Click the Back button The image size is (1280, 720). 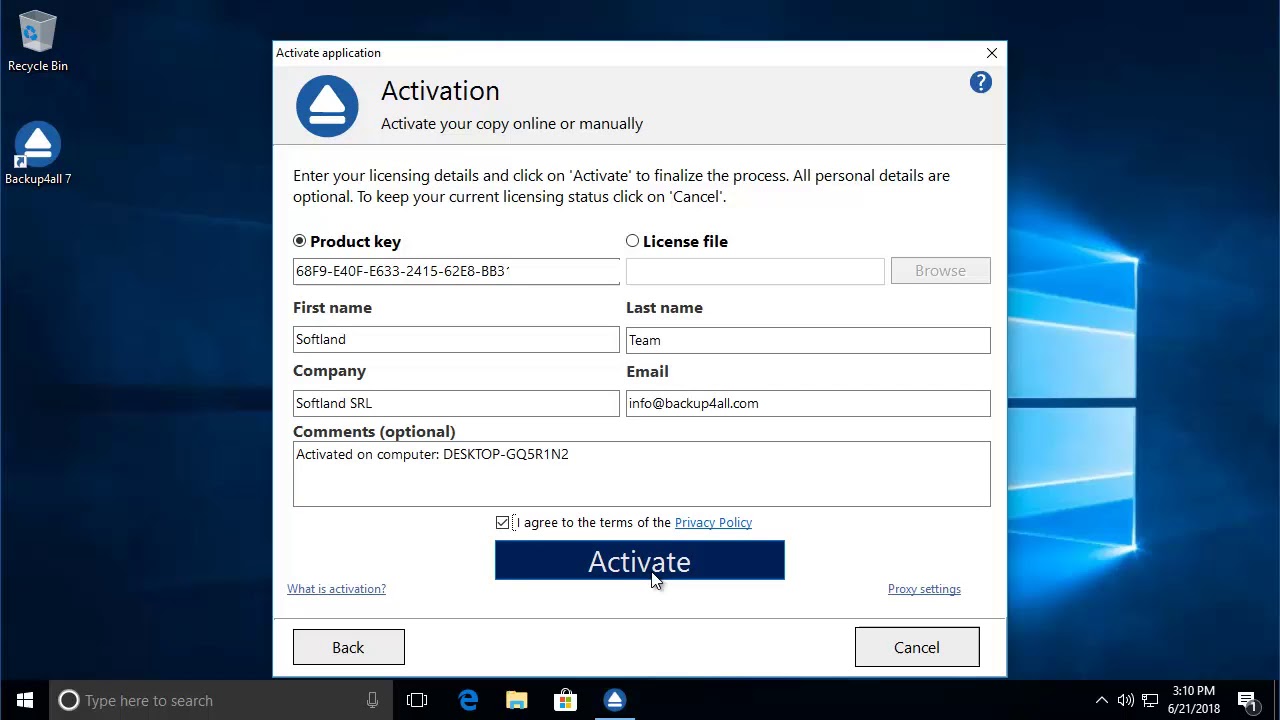point(349,647)
